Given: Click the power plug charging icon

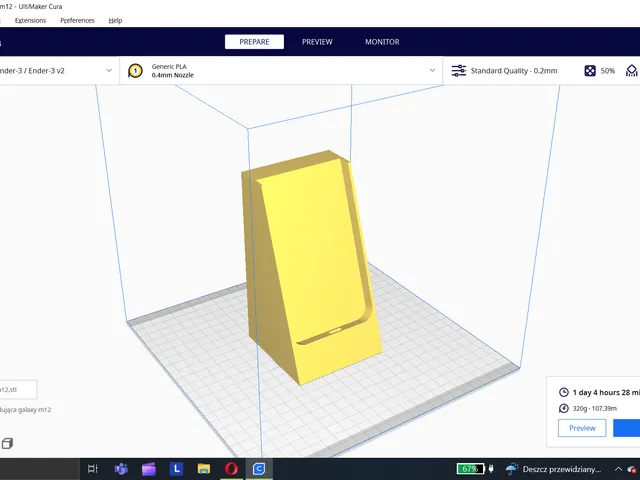Looking at the screenshot, I should click(x=491, y=469).
